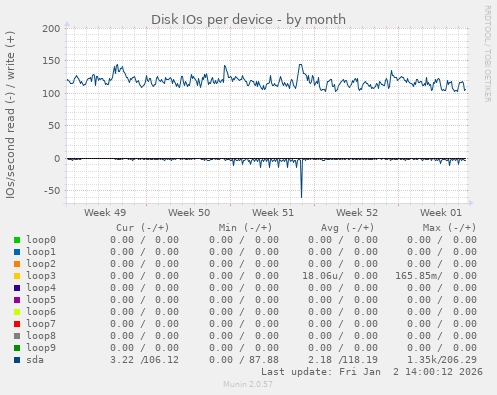
Task: Click the Week 01 axis label
Action: 441,213
